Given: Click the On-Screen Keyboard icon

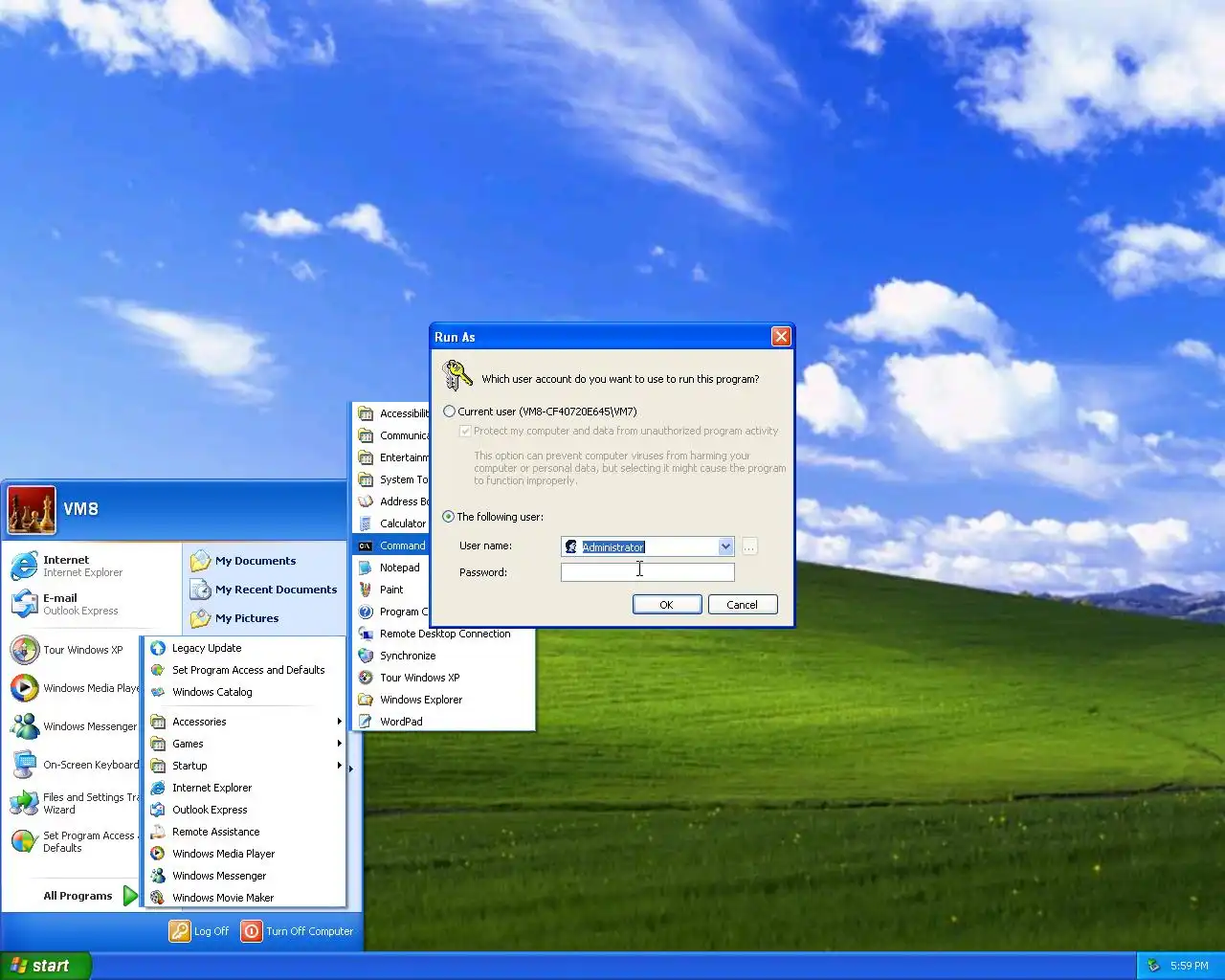Looking at the screenshot, I should pyautogui.click(x=24, y=765).
